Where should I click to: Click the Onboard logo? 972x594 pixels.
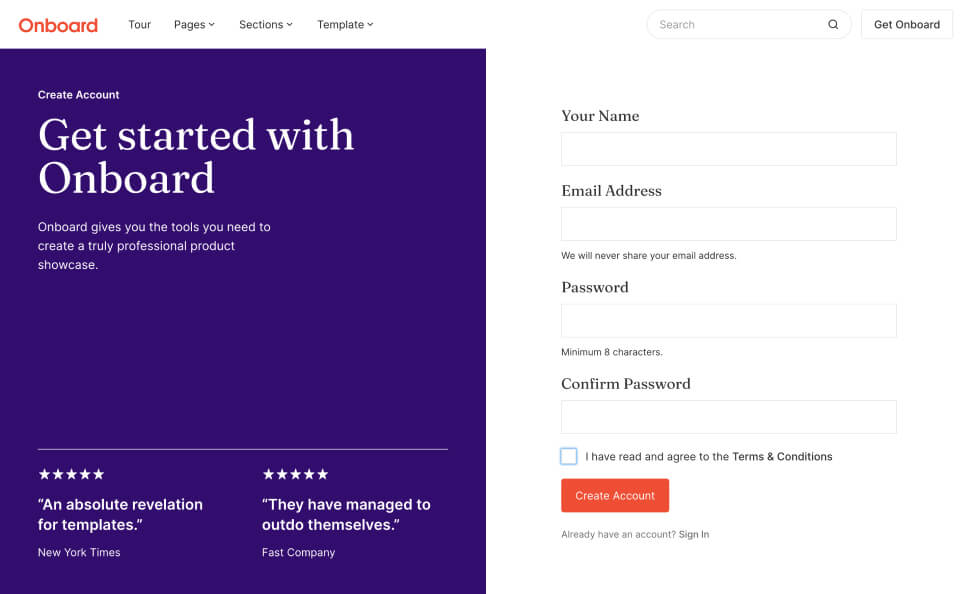pyautogui.click(x=58, y=25)
